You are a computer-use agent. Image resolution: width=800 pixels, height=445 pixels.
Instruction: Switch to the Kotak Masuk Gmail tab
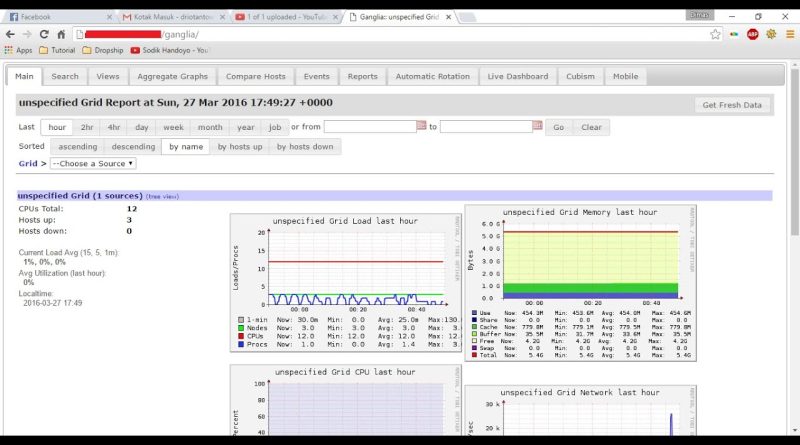point(171,17)
